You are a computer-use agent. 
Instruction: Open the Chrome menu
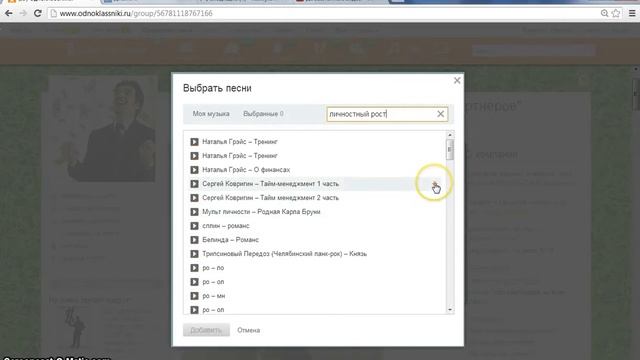click(x=632, y=13)
